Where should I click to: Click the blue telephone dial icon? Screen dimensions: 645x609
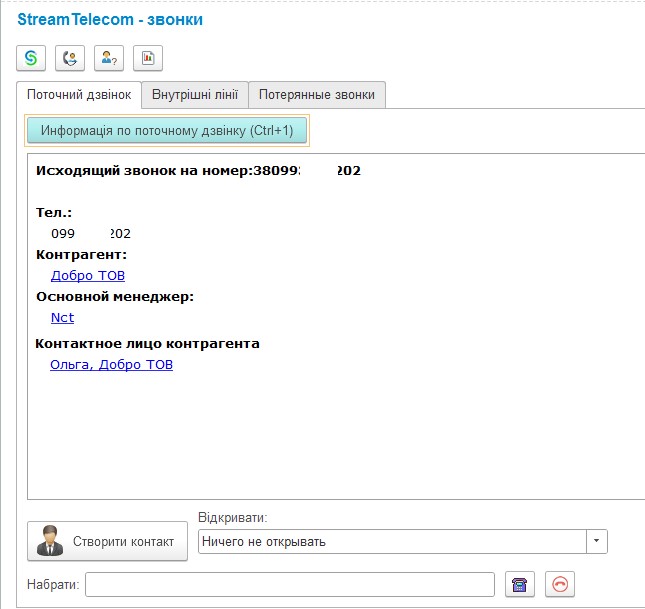[520, 584]
